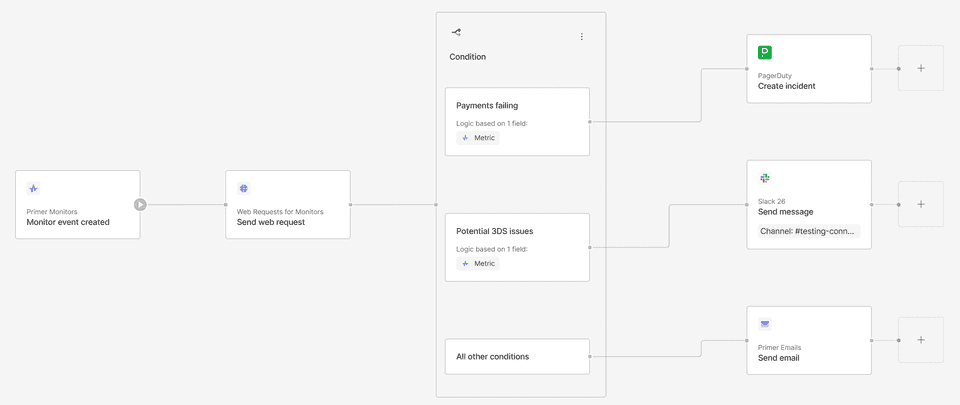Open the Condition block three-dot menu
Screen dimensions: 960x405
(x=582, y=37)
